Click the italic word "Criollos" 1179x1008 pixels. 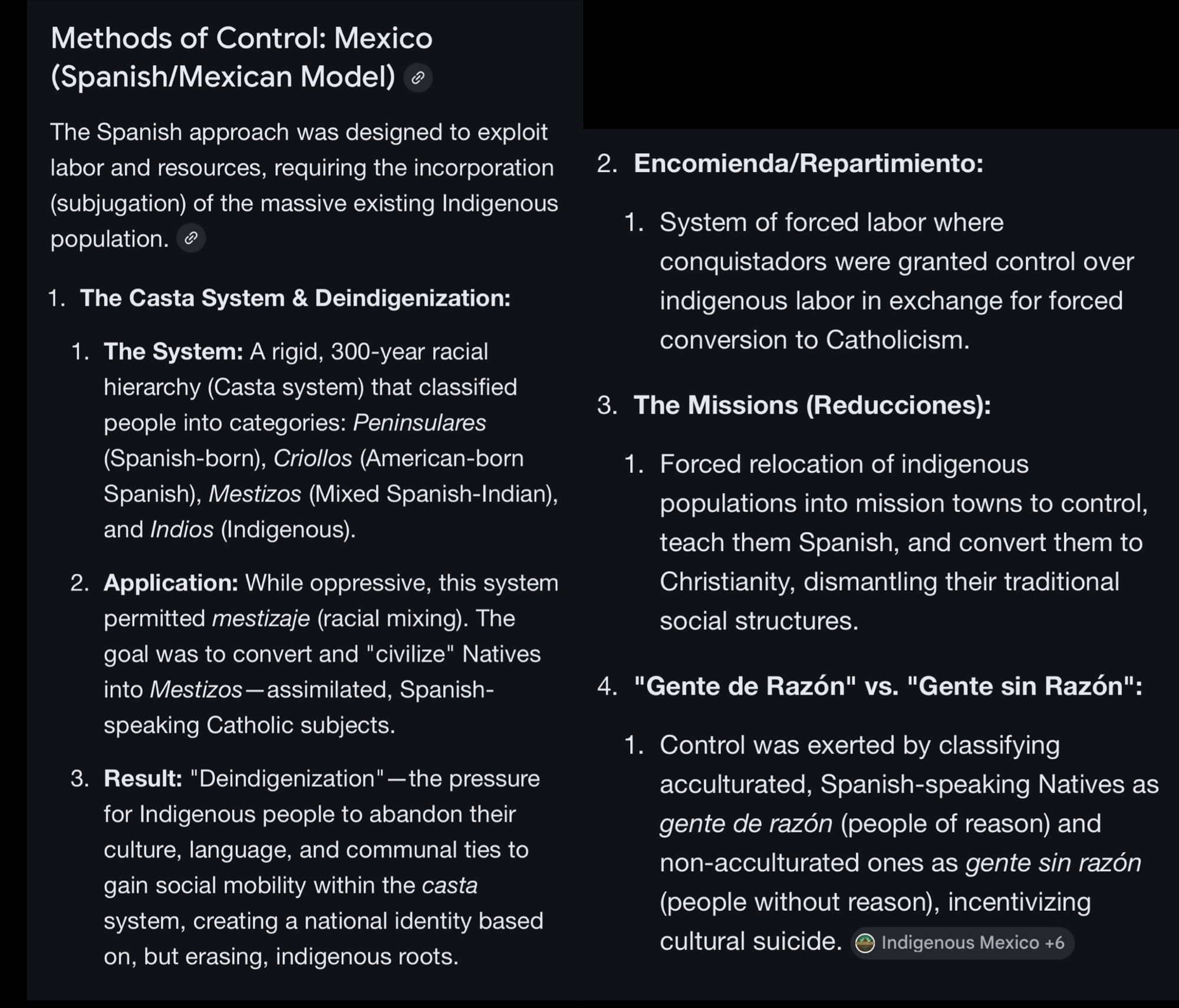[312, 459]
